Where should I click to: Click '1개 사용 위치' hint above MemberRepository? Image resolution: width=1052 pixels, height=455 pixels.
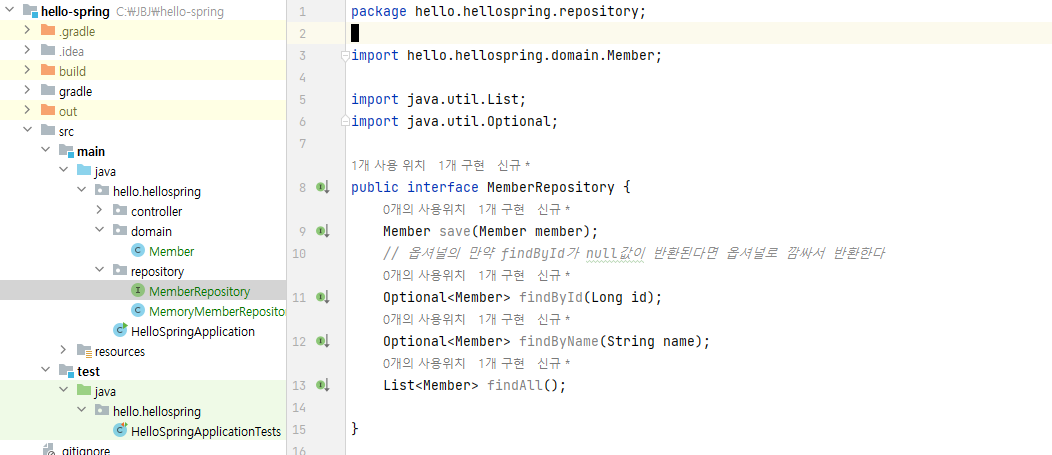[388, 165]
